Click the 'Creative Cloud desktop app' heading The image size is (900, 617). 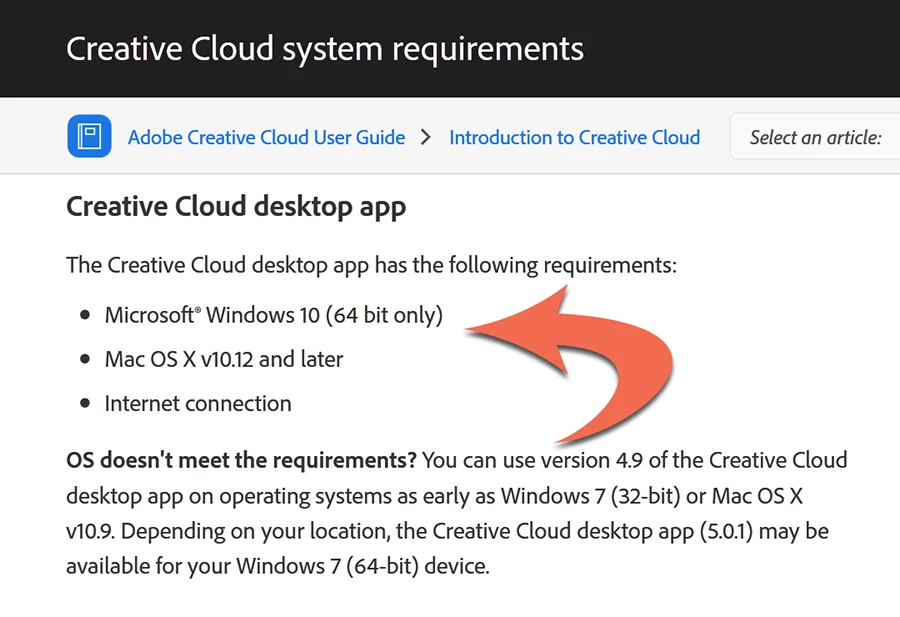click(236, 207)
